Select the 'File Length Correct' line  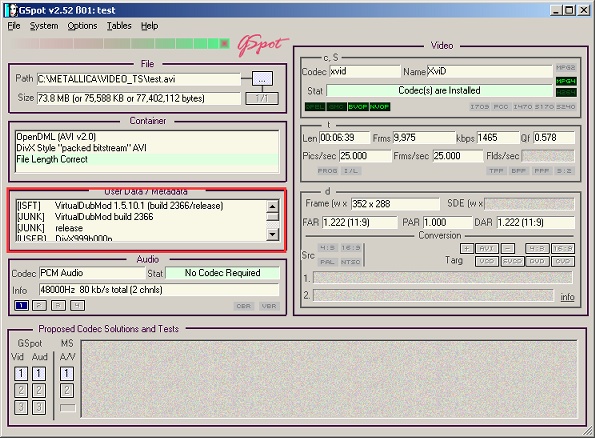[147, 159]
